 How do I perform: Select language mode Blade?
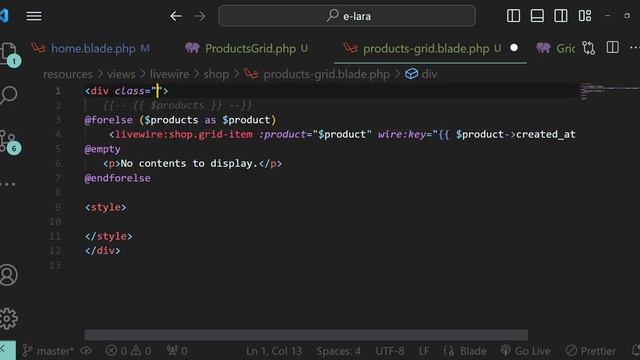[465, 351]
